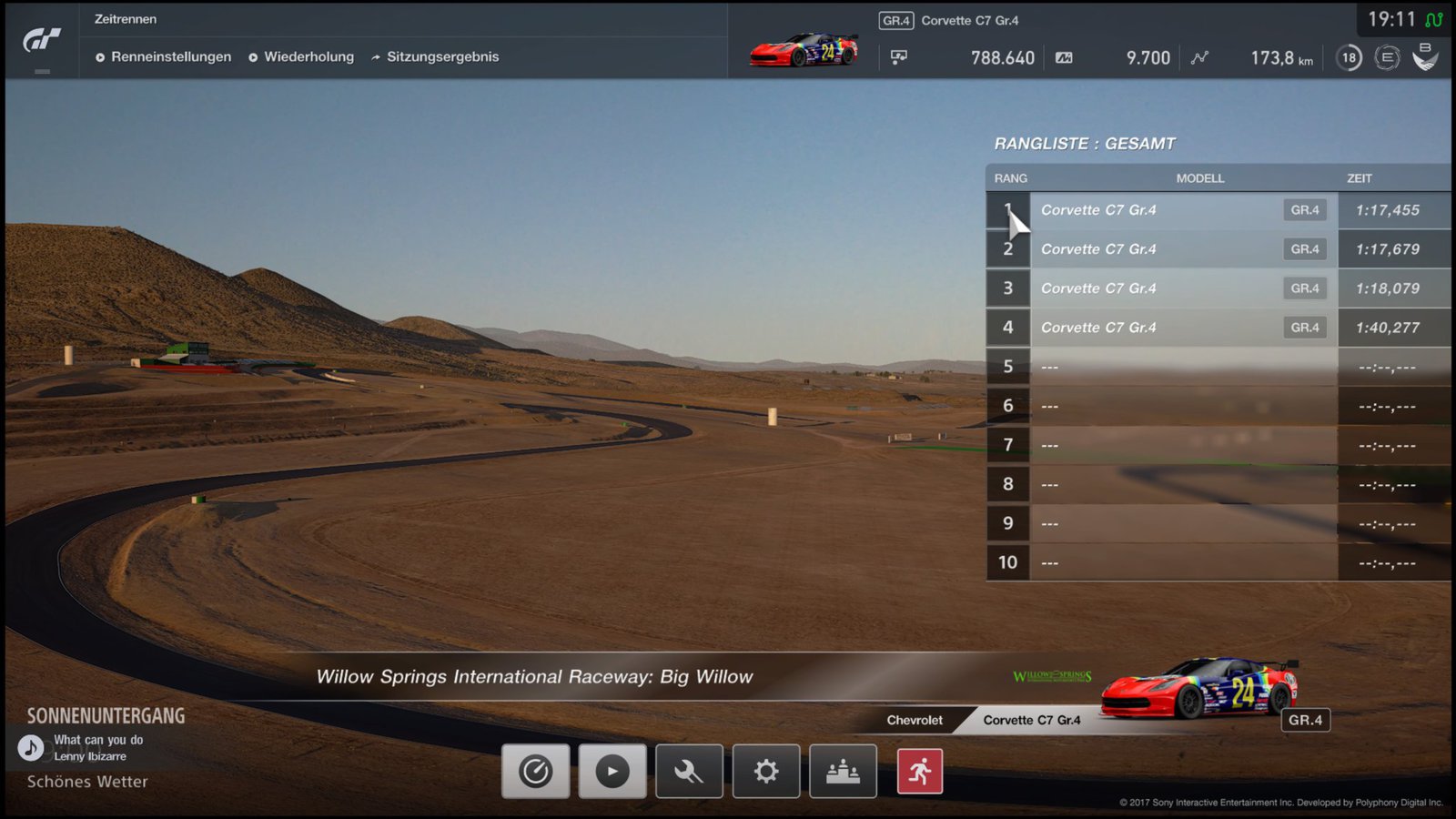Click the GR.4 badge in rank 1 row
Image resolution: width=1456 pixels, height=819 pixels.
(x=1305, y=210)
